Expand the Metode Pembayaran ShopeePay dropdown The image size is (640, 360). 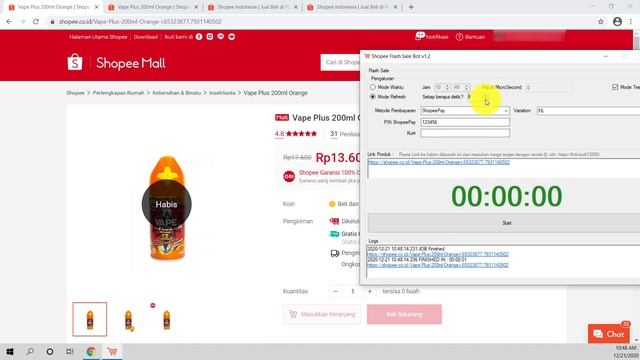(506, 111)
